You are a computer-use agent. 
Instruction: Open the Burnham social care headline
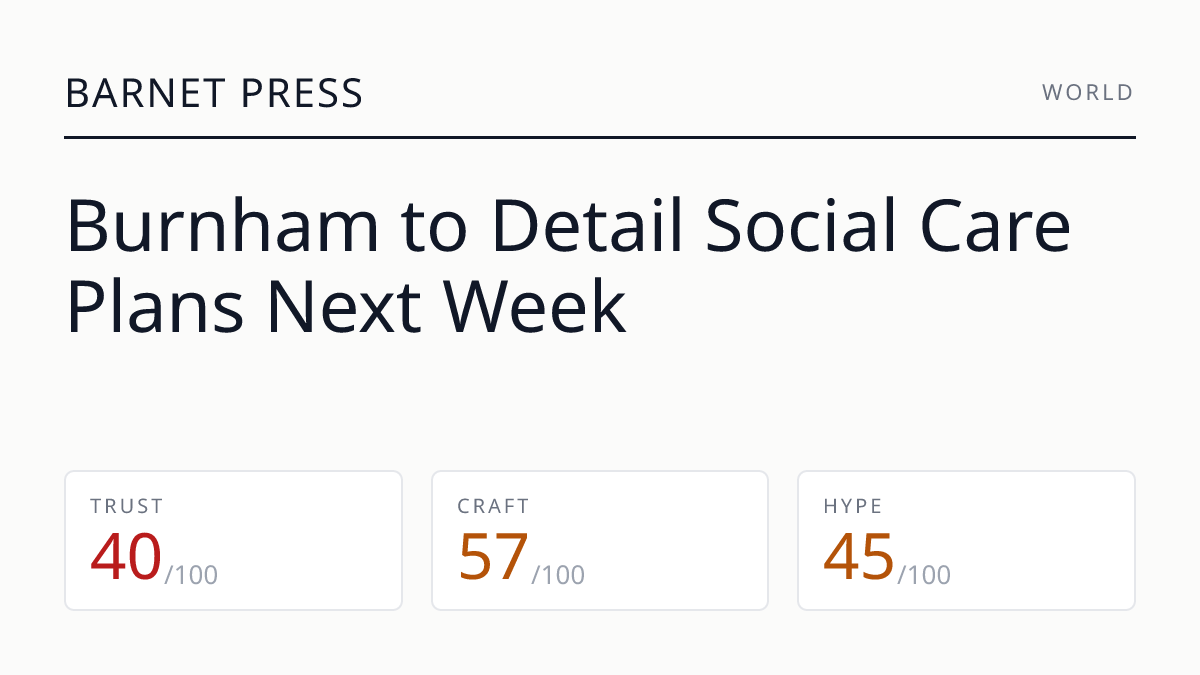click(x=568, y=267)
